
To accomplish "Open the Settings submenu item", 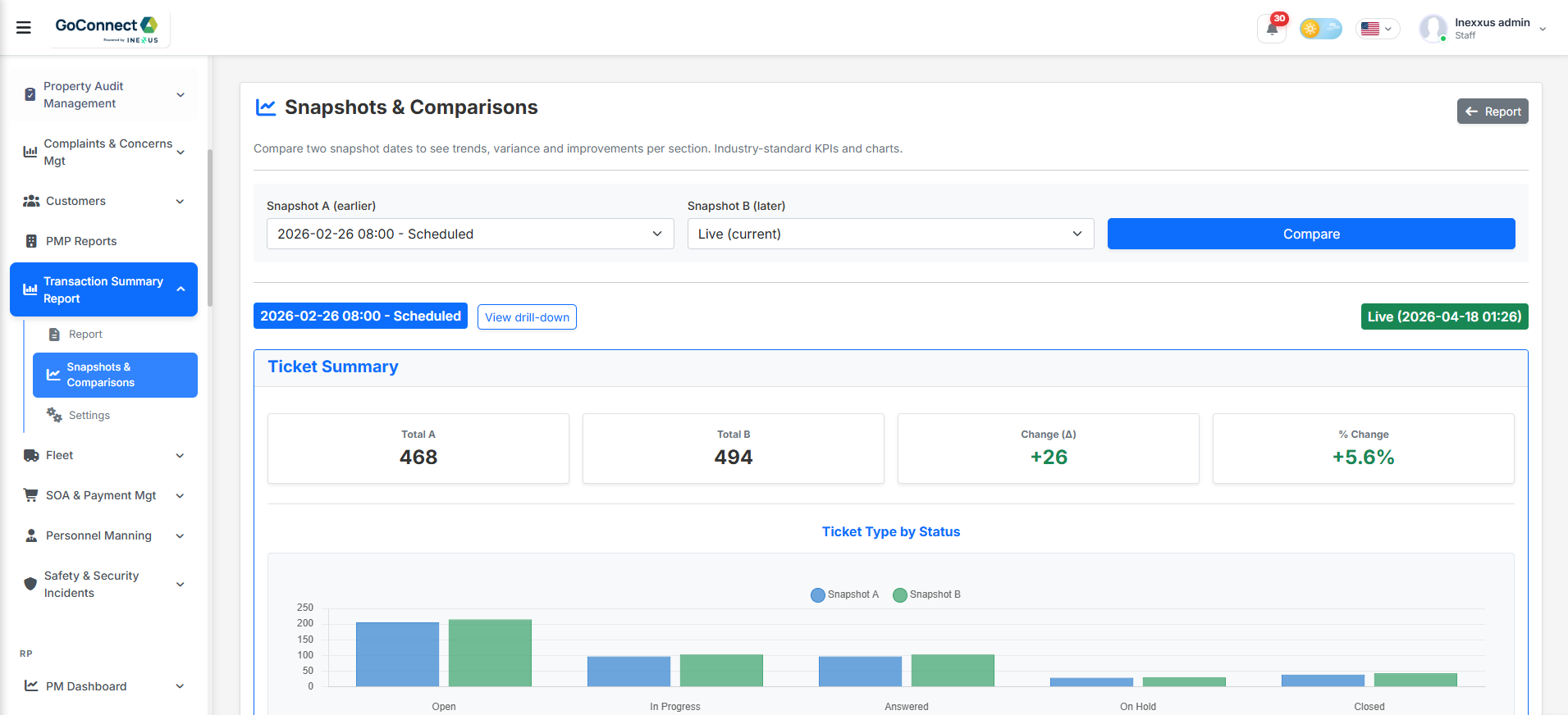I will (115, 415).
